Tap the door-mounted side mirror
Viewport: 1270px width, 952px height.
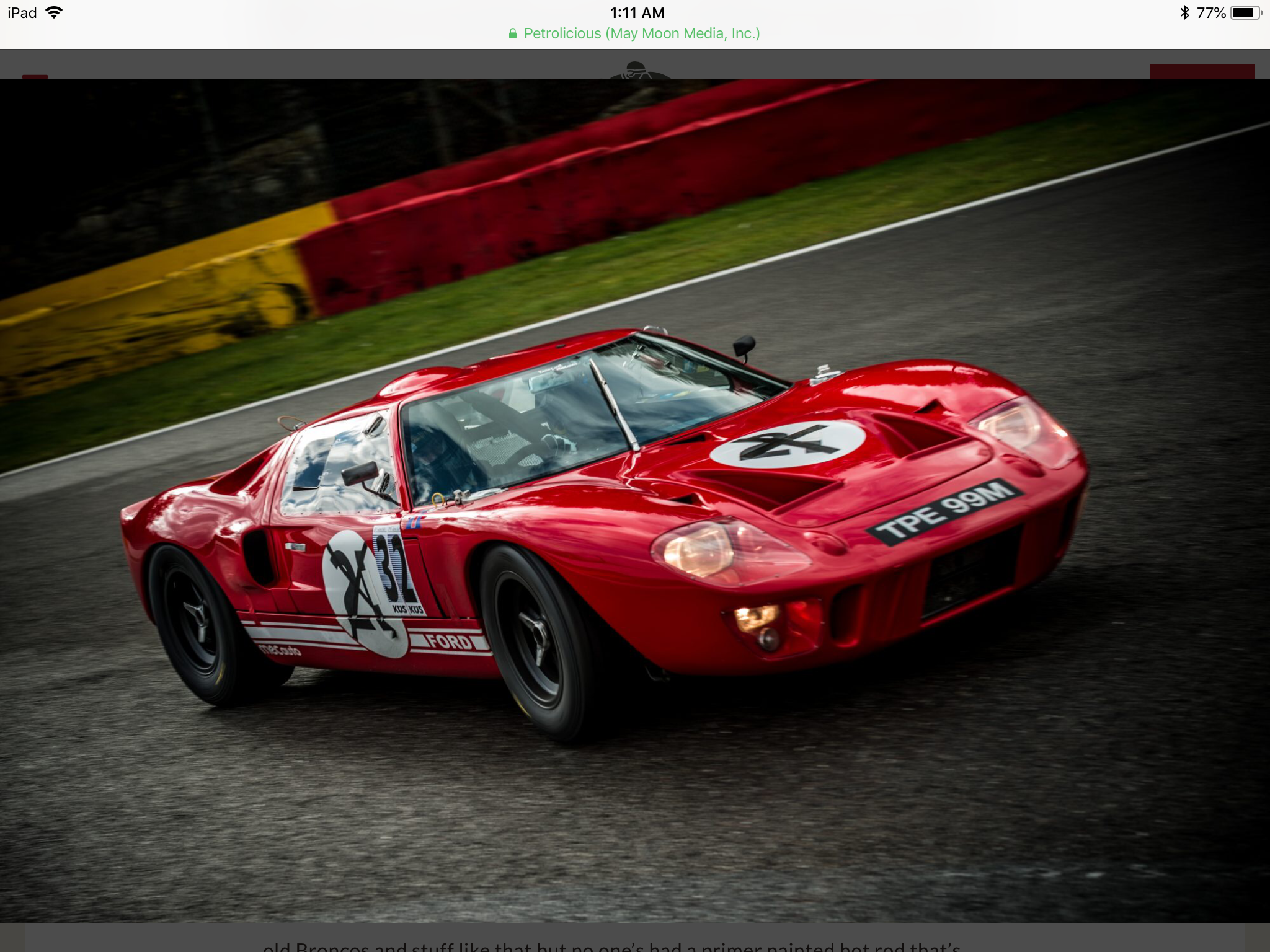tap(360, 474)
